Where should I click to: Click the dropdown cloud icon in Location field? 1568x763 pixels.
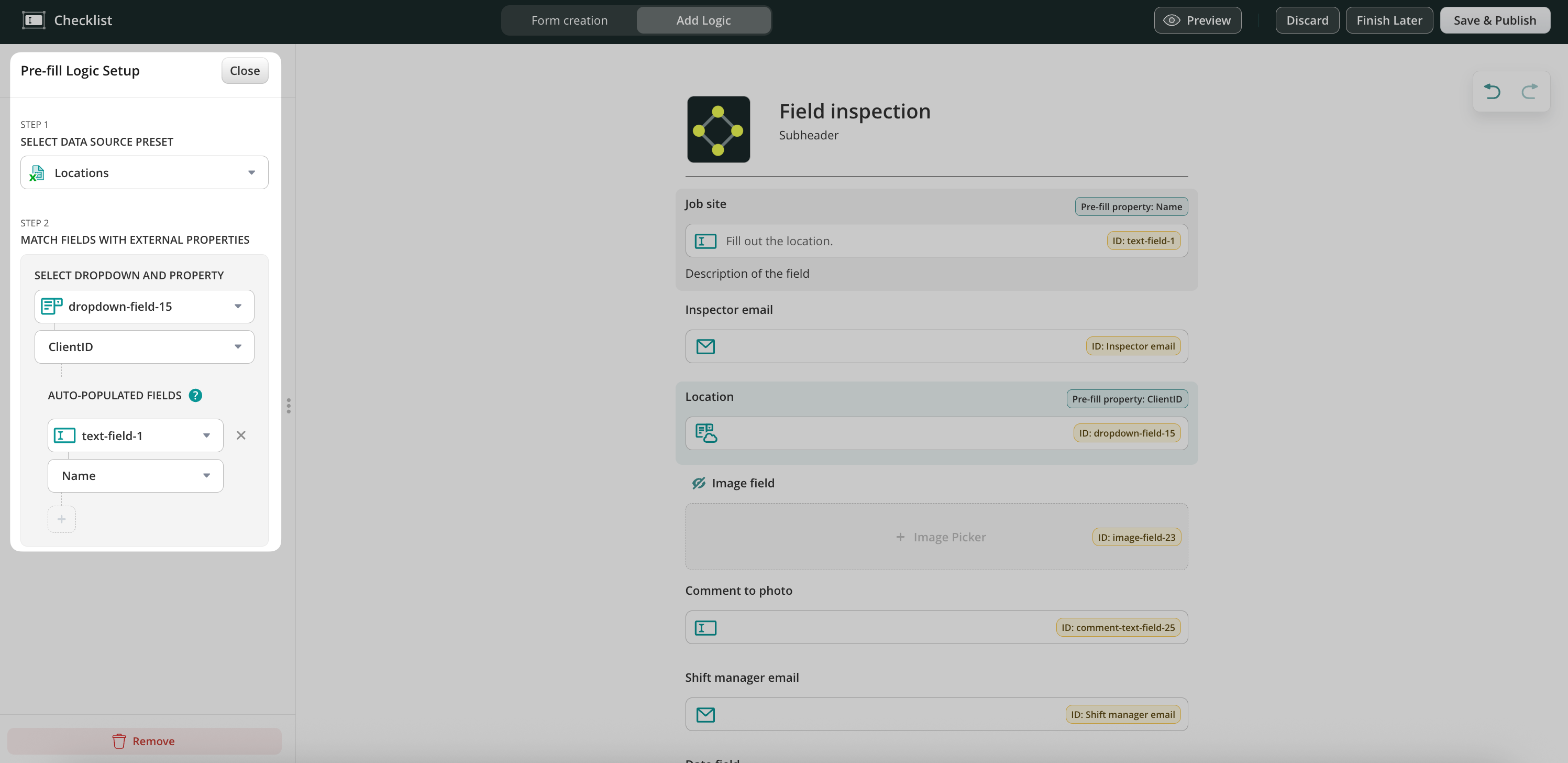[x=705, y=433]
